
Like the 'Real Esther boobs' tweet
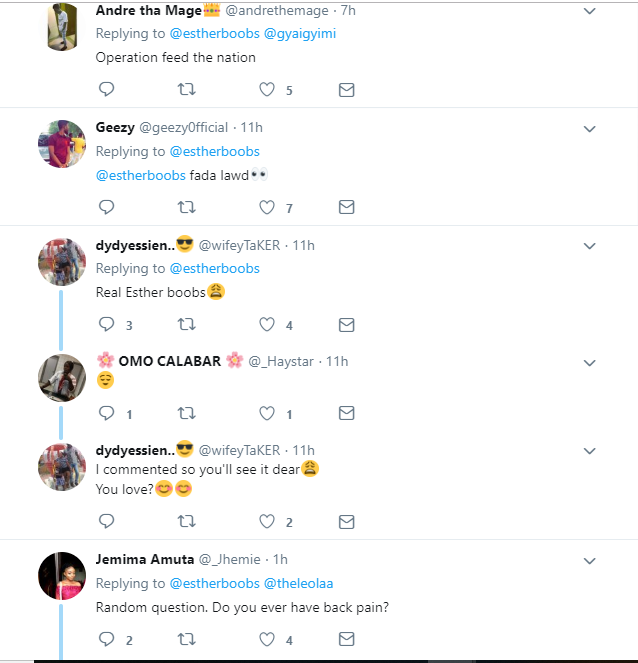pyautogui.click(x=267, y=324)
